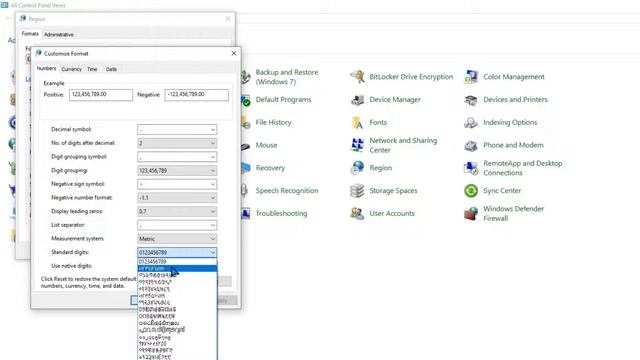This screenshot has width=640, height=360.
Task: Click the Device Manager icon
Action: 358,100
